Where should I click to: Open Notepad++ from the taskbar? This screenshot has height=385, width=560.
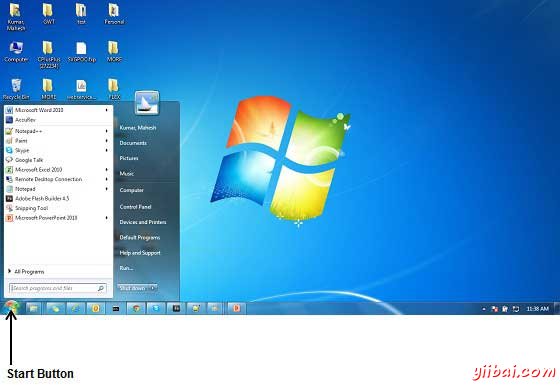tap(196, 308)
